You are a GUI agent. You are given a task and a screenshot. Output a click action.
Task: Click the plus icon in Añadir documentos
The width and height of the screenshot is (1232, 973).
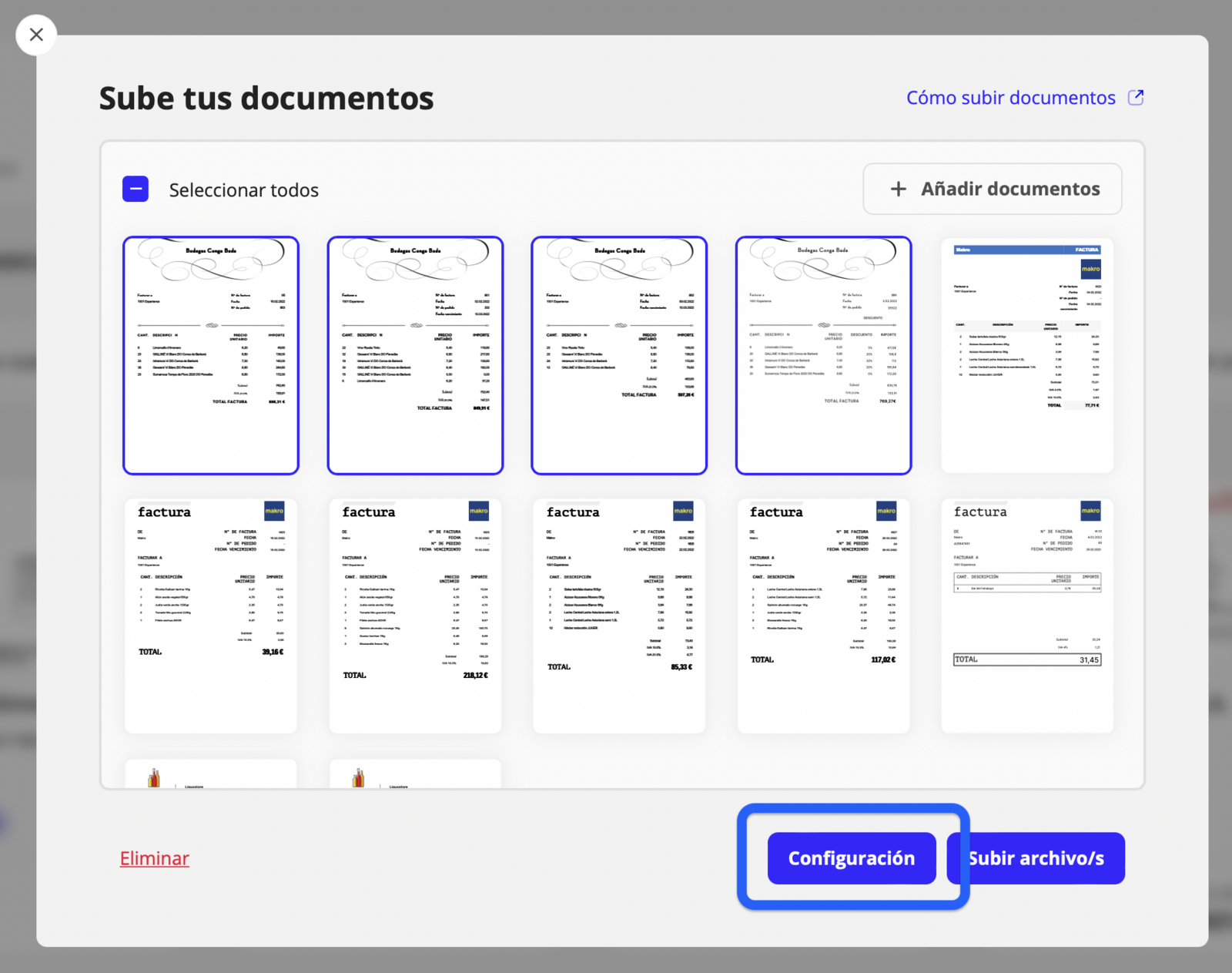point(898,189)
